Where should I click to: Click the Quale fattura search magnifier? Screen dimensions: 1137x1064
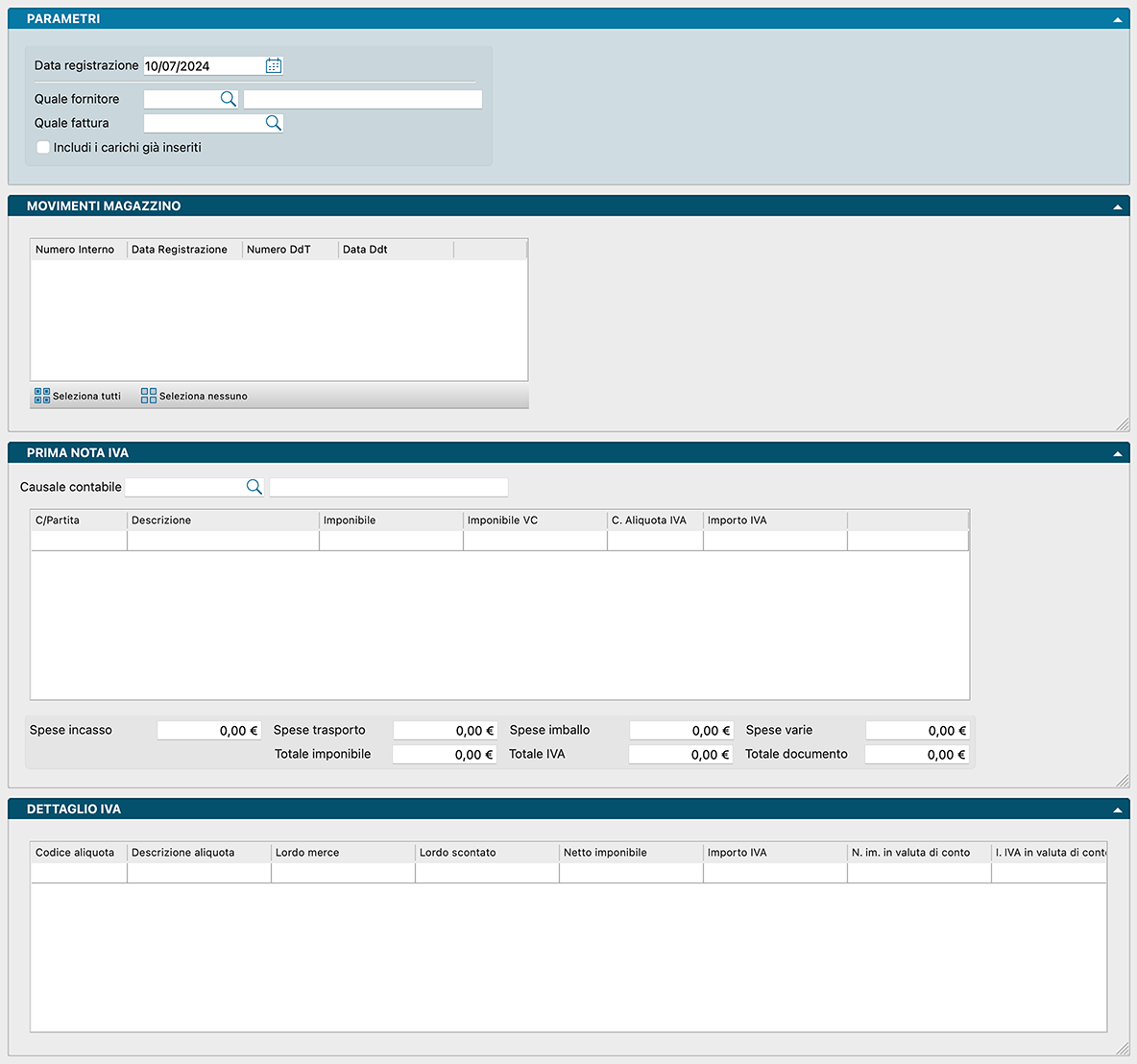pos(273,123)
